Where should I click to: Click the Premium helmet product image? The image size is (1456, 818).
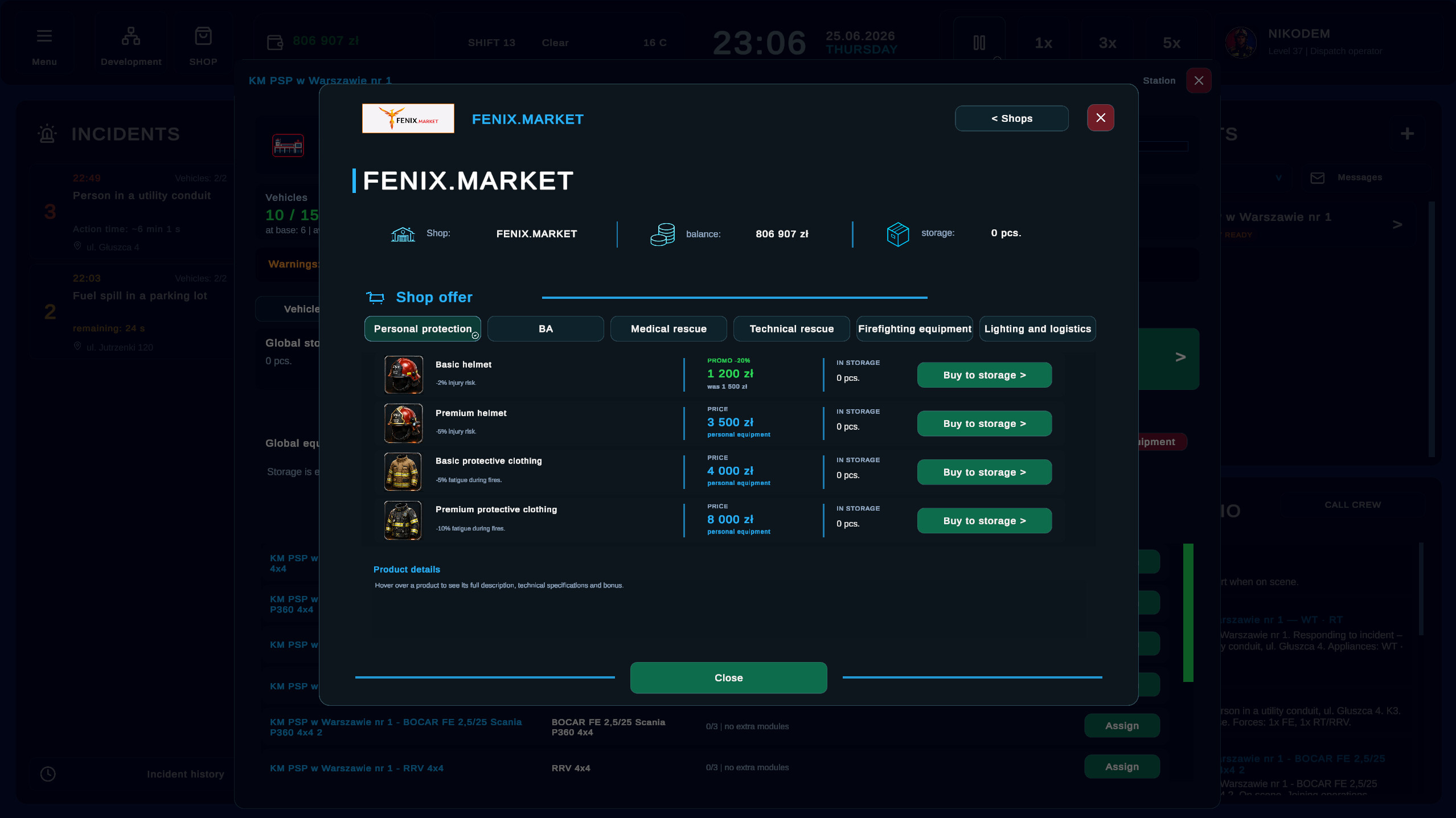pos(403,423)
